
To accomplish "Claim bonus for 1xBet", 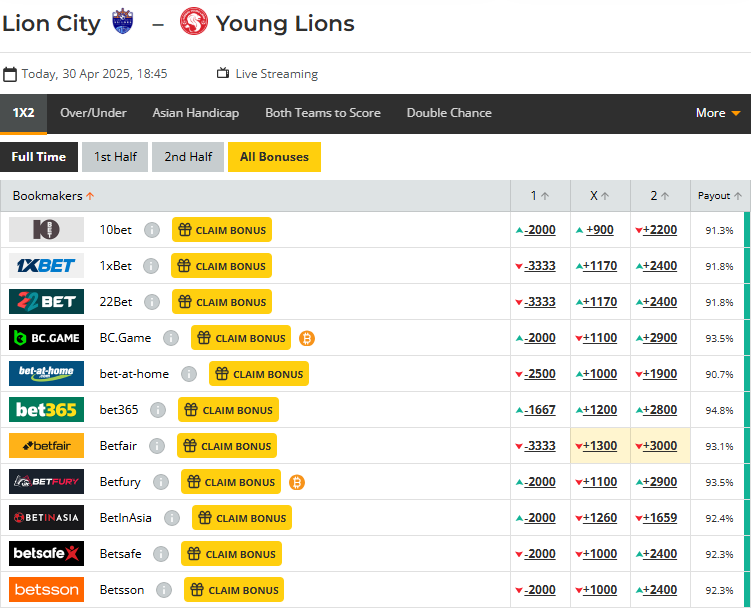I will 221,266.
